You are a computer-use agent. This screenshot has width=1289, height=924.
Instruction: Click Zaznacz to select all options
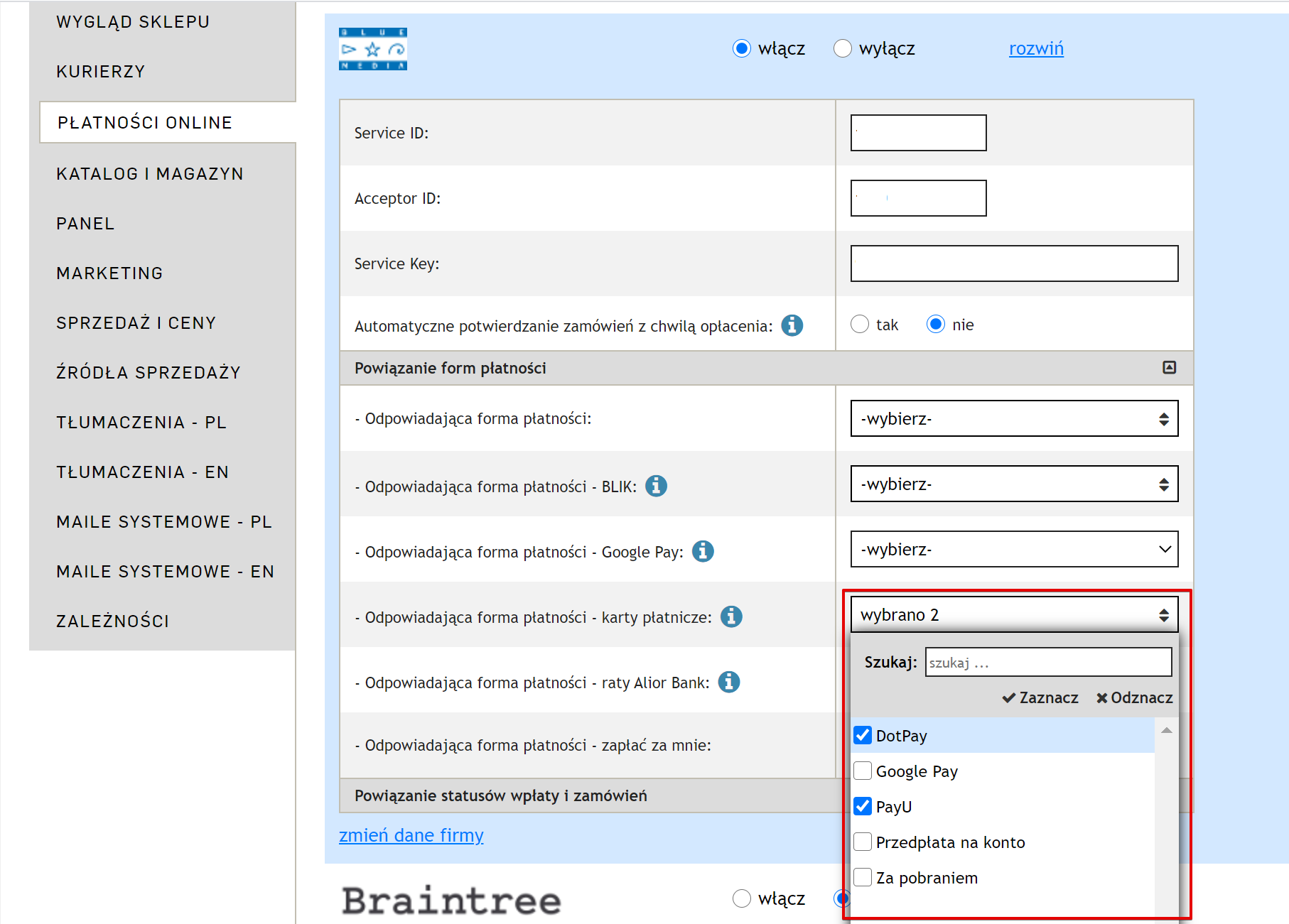pos(1040,697)
